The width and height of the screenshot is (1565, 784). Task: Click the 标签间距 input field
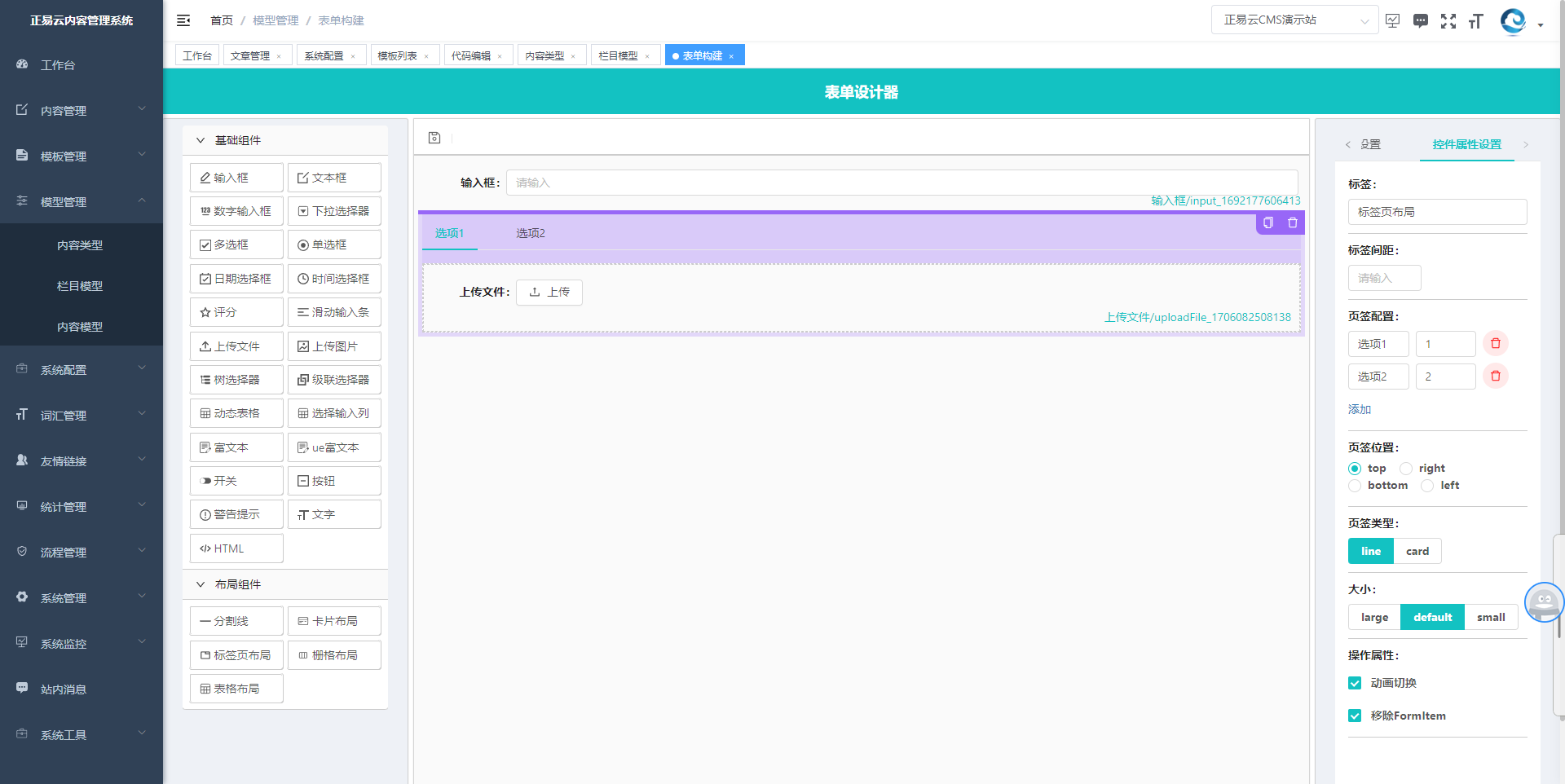pyautogui.click(x=1384, y=278)
